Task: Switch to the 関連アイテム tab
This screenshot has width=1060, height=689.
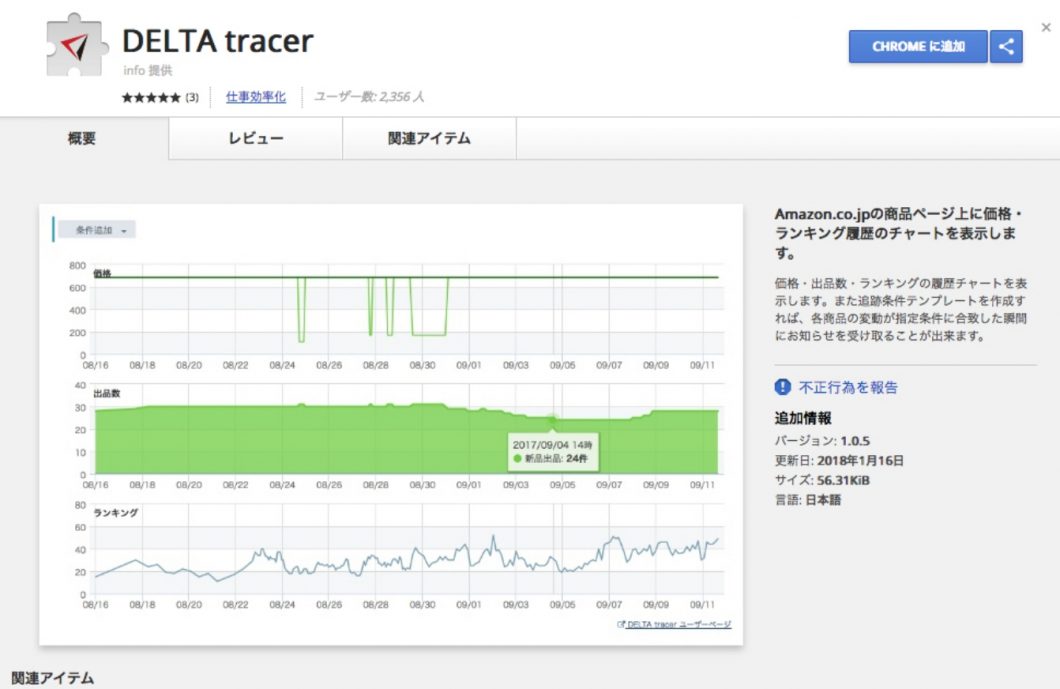Action: click(x=429, y=139)
